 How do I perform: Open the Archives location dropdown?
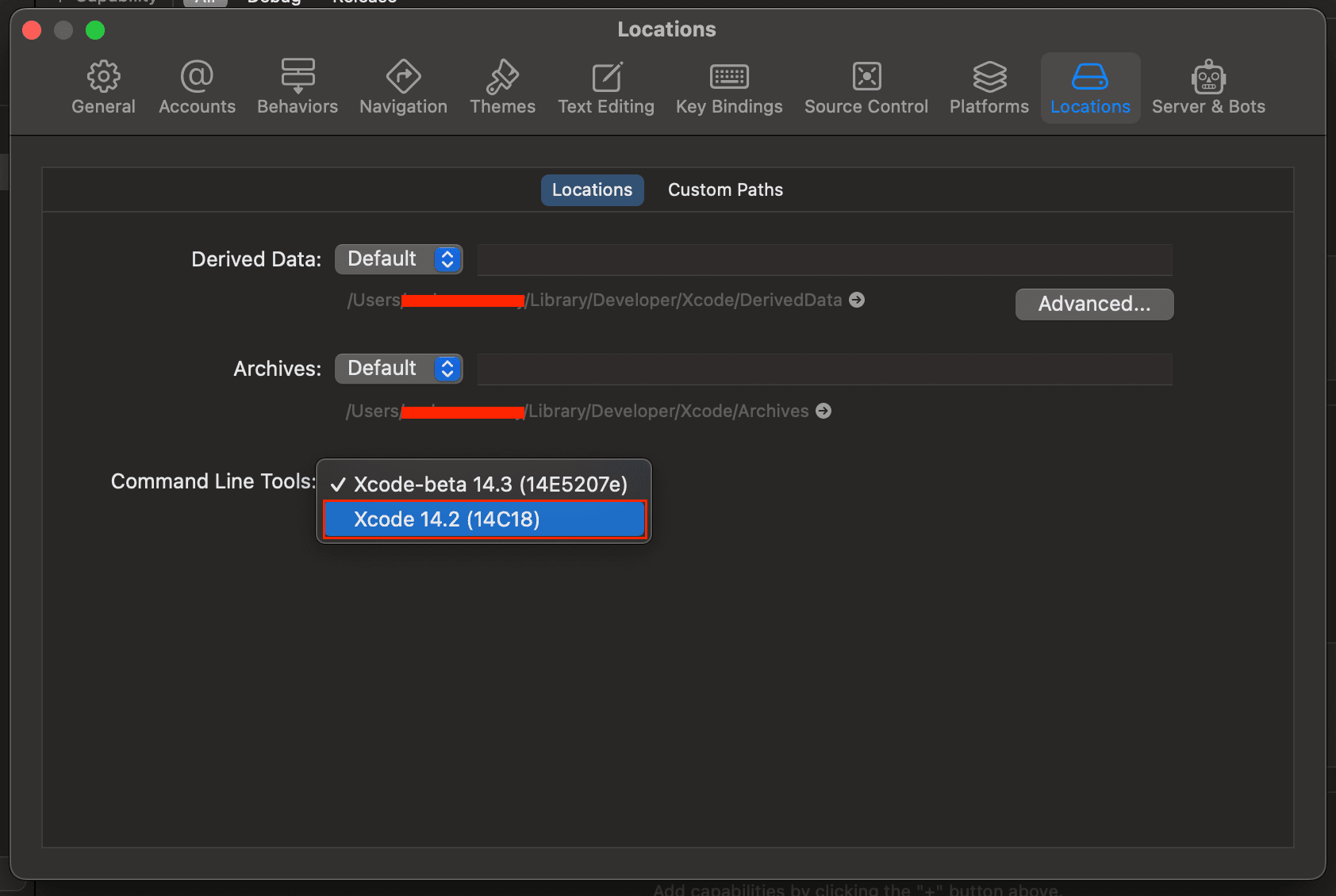398,368
